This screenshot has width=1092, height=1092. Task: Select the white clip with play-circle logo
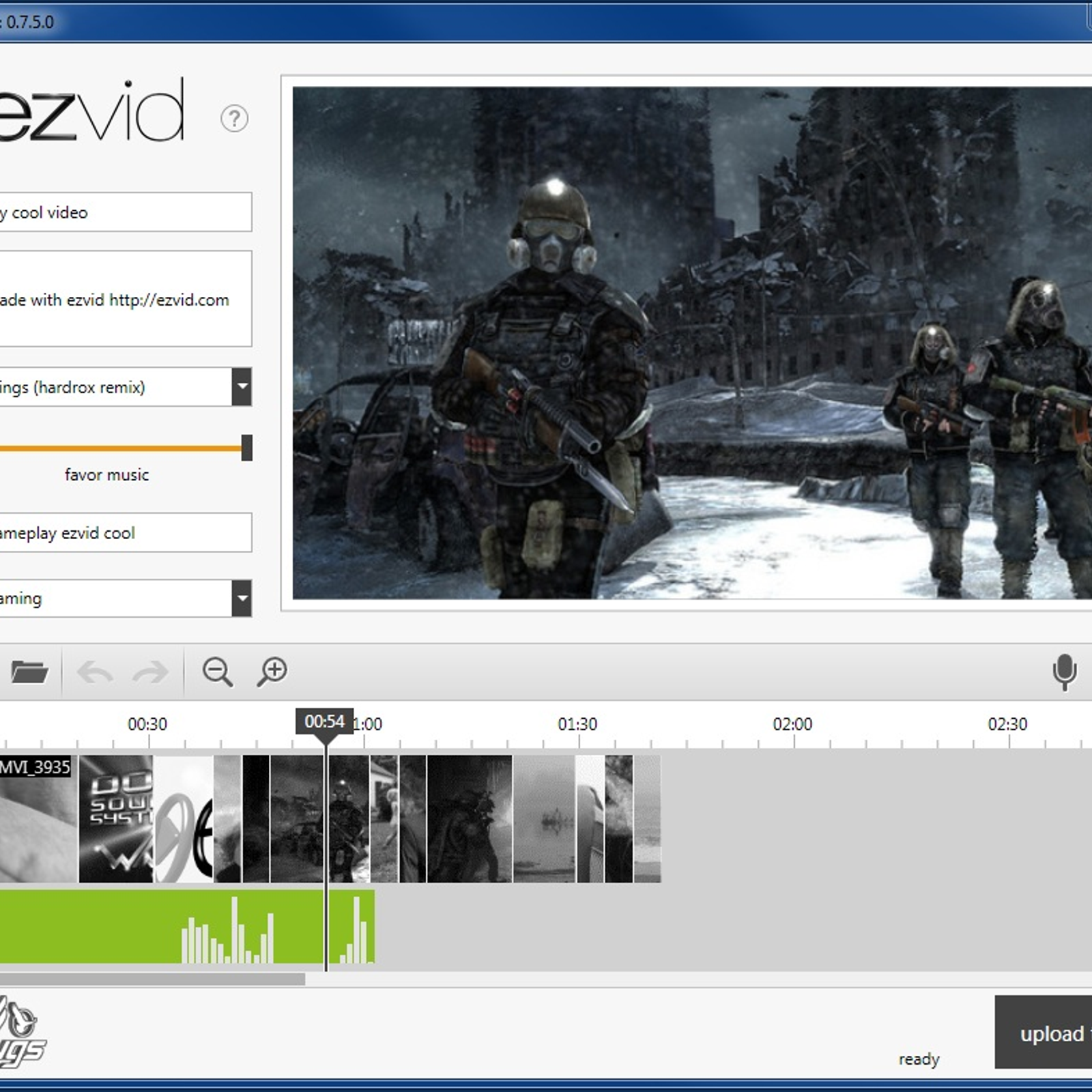coord(184,818)
